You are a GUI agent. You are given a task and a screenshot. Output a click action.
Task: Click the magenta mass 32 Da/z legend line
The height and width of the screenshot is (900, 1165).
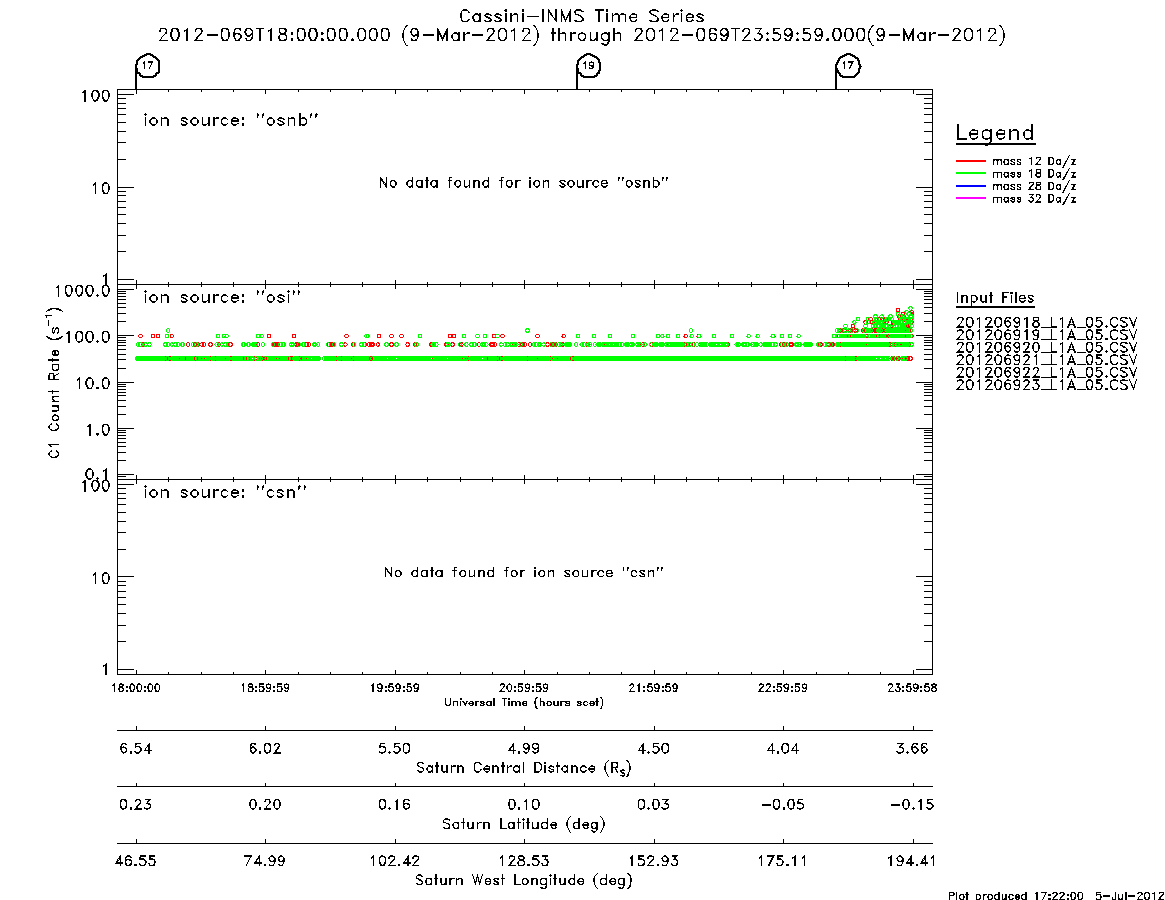coord(970,199)
